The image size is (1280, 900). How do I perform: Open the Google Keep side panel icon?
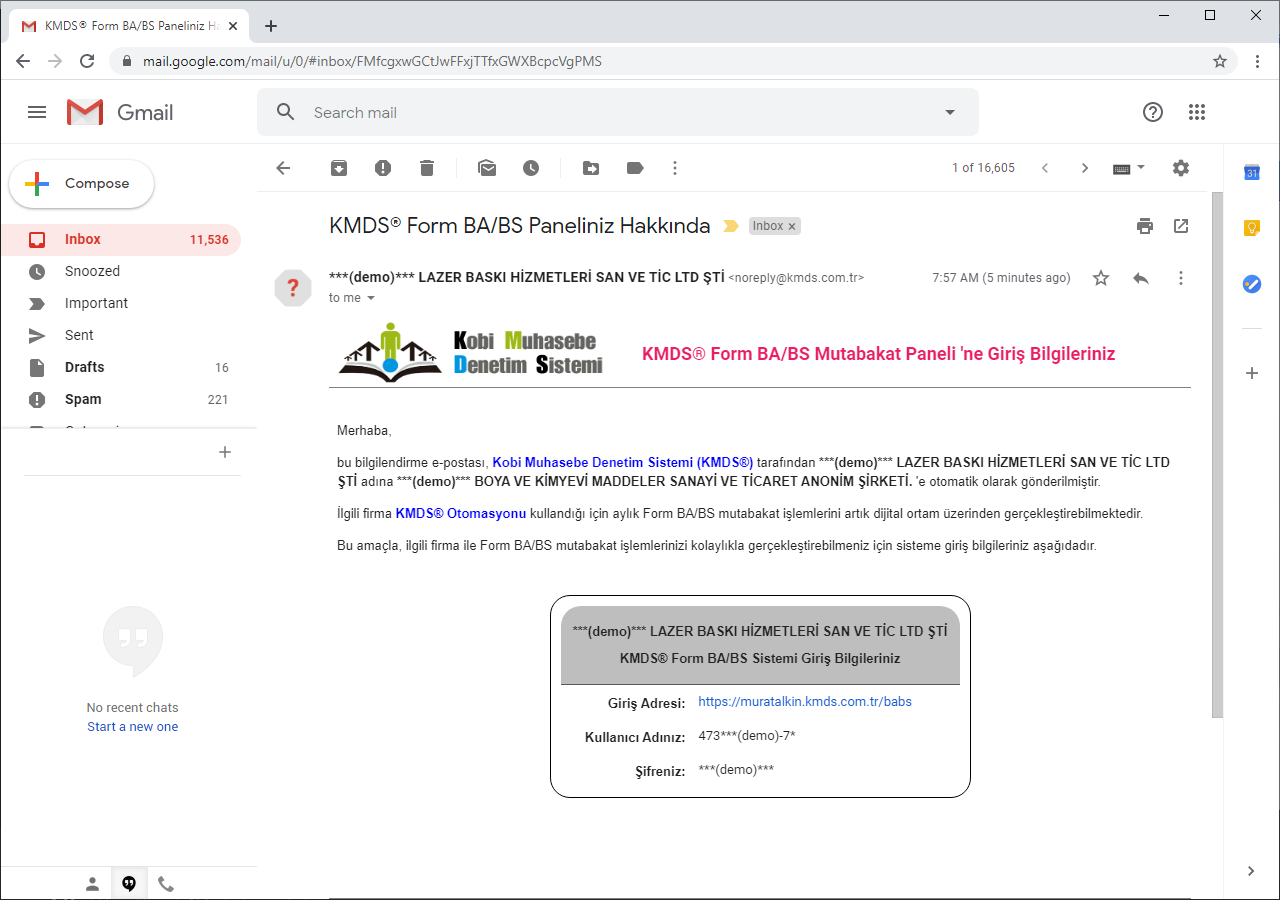1251,228
